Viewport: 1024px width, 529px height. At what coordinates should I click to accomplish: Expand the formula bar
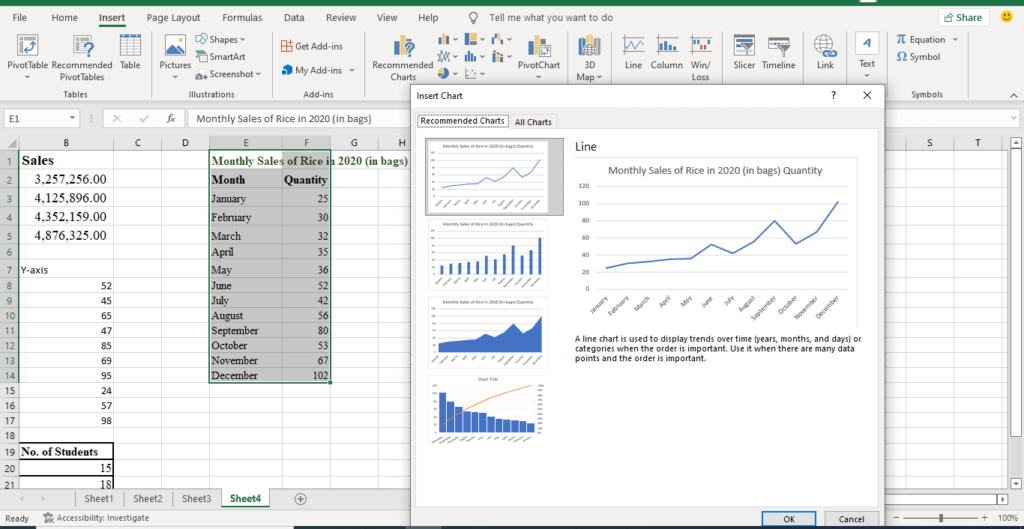pos(1014,119)
